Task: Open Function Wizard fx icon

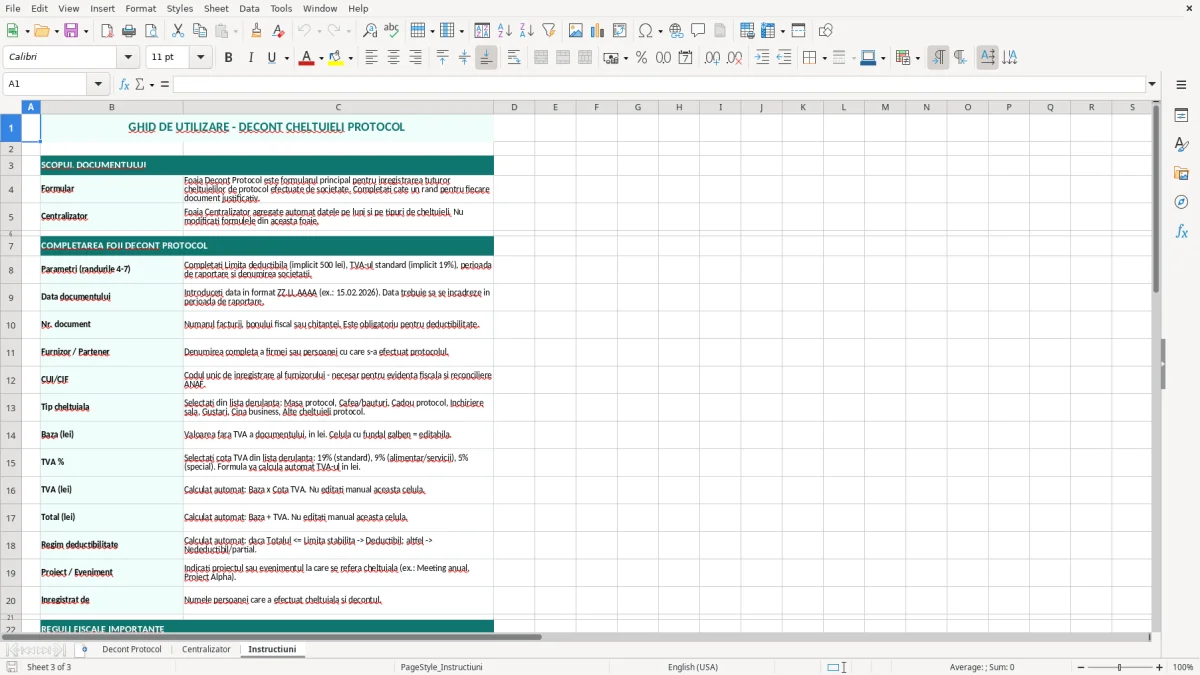Action: [x=124, y=84]
